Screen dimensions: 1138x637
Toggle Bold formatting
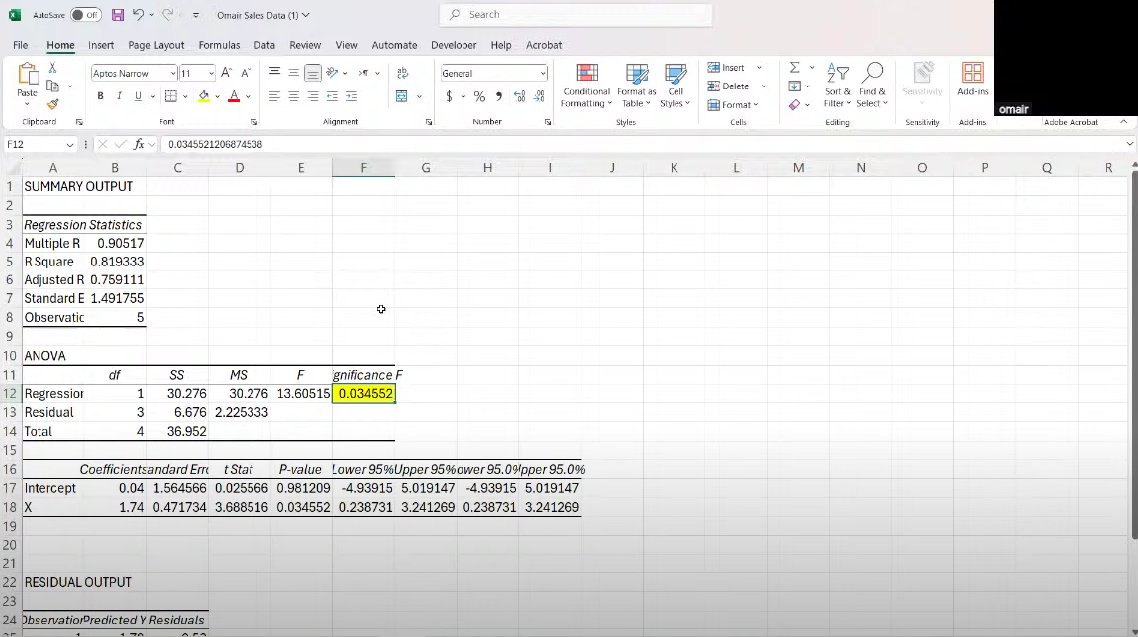point(100,96)
